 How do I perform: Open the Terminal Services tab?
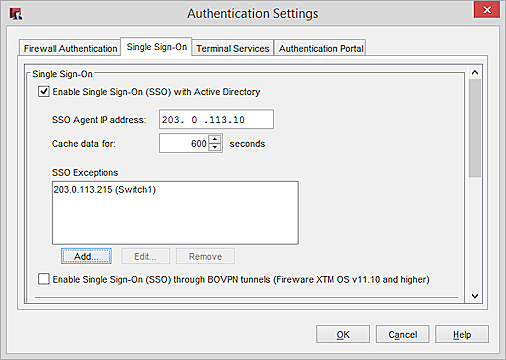(x=233, y=48)
